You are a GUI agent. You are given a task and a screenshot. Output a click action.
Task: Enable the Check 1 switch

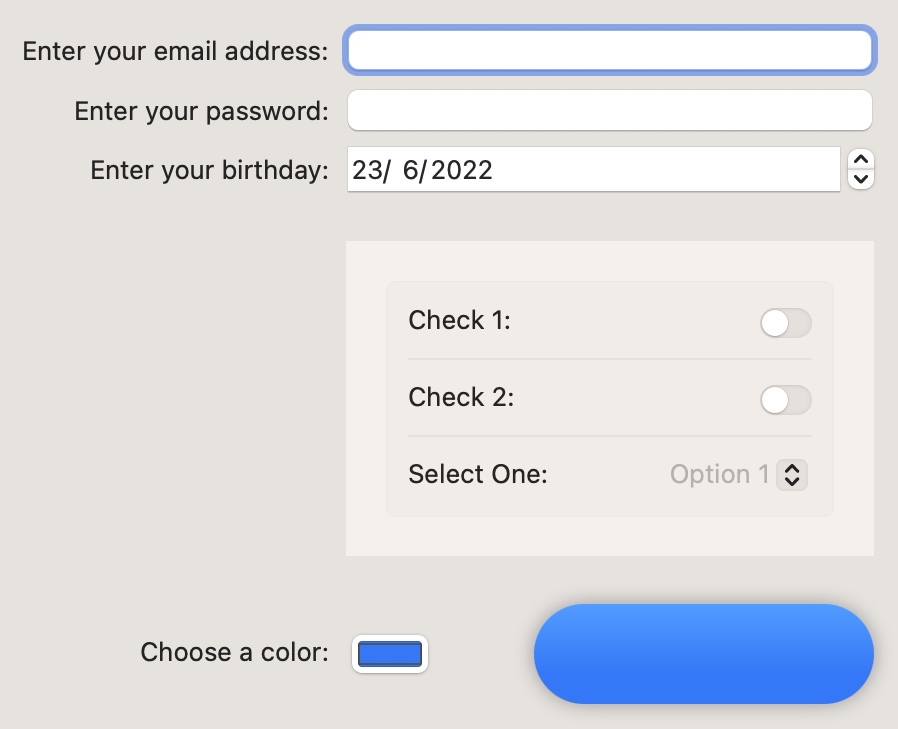[x=785, y=323]
